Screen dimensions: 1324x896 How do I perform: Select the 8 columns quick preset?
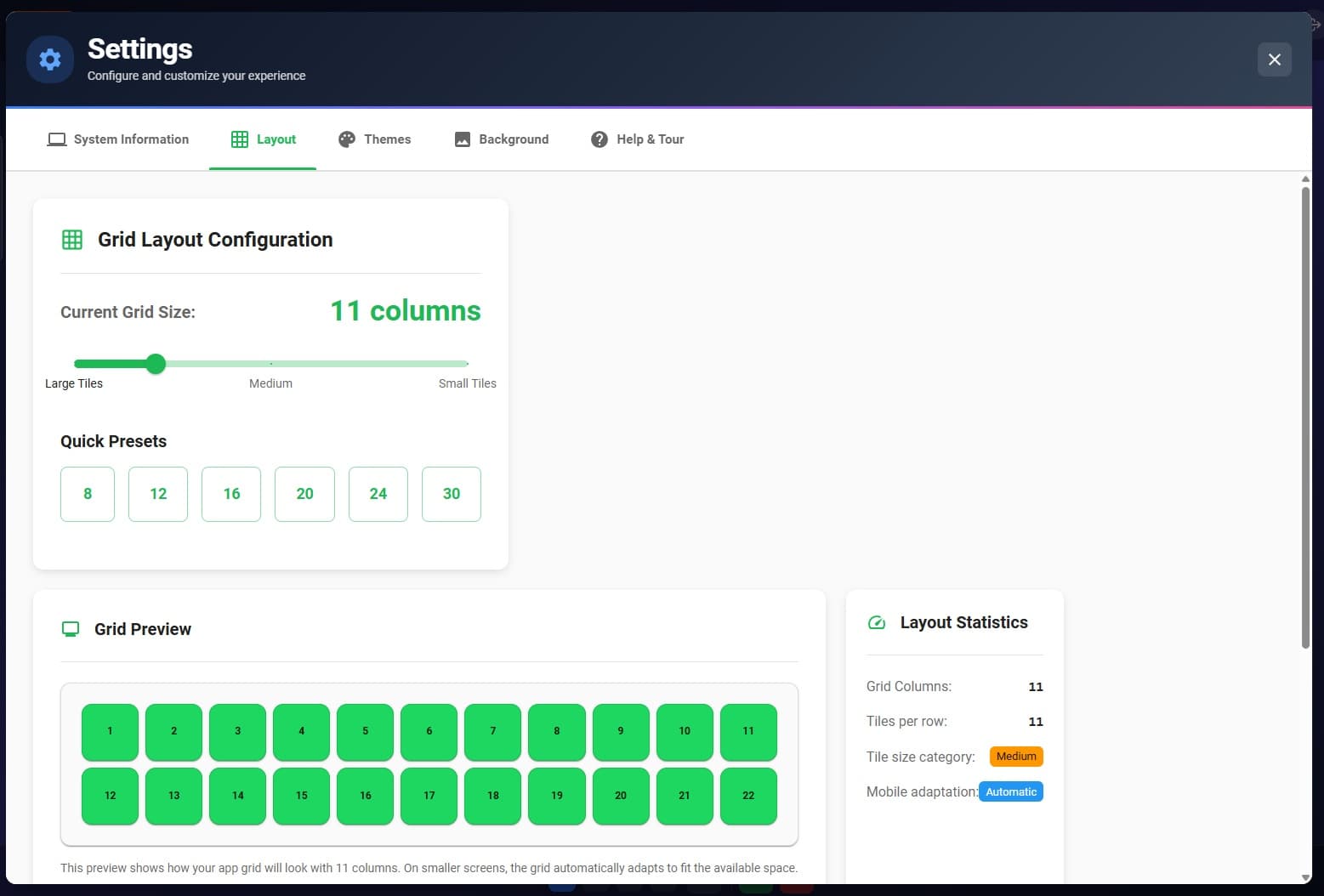click(87, 494)
